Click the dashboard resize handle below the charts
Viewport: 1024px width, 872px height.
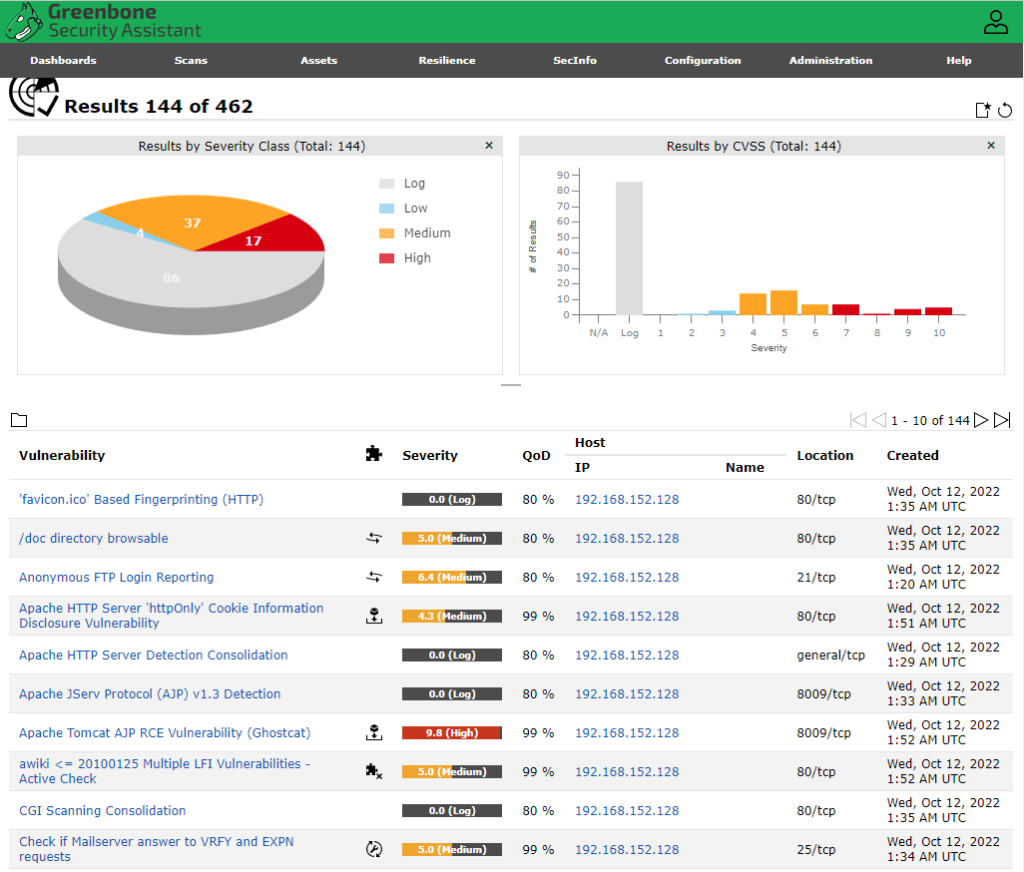[x=511, y=385]
